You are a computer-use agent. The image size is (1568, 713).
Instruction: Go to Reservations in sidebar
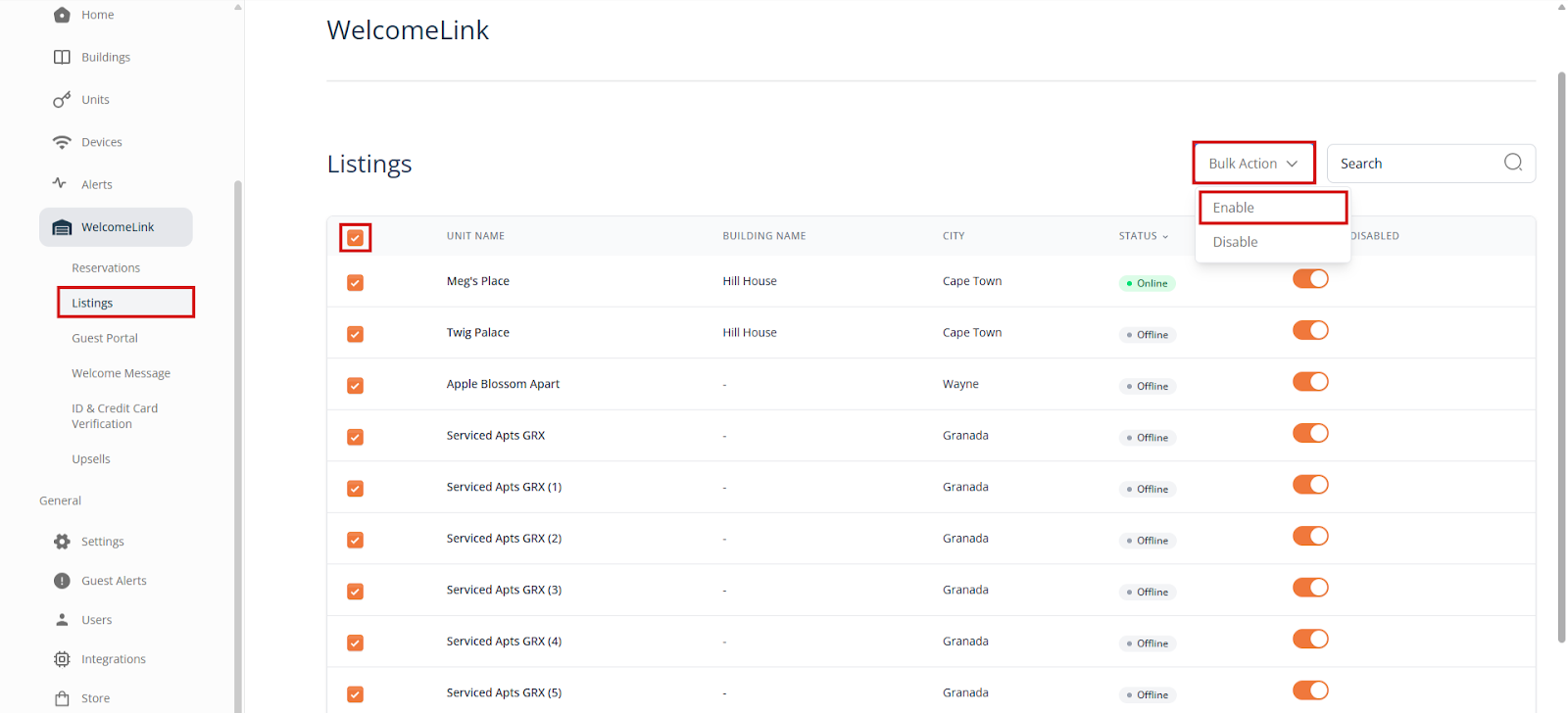pos(106,268)
